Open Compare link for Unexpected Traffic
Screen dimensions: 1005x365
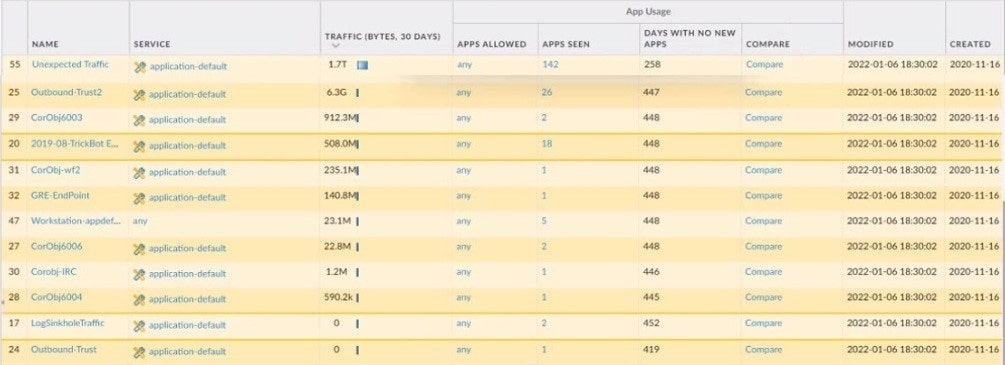[x=764, y=65]
